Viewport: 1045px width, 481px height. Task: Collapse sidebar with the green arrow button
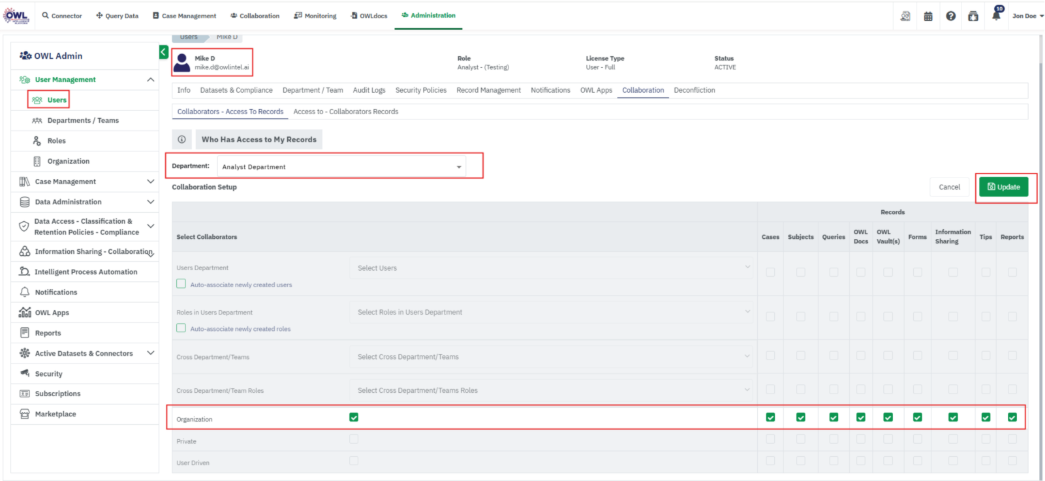(x=163, y=52)
